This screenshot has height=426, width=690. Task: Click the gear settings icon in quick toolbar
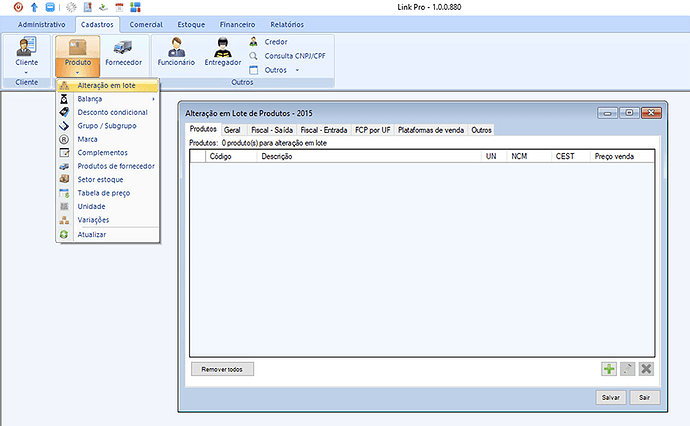[71, 7]
